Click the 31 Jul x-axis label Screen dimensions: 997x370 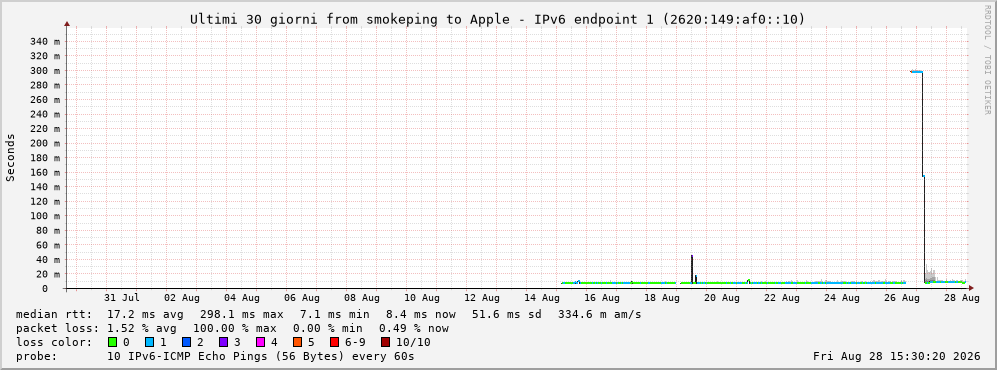[x=121, y=298]
